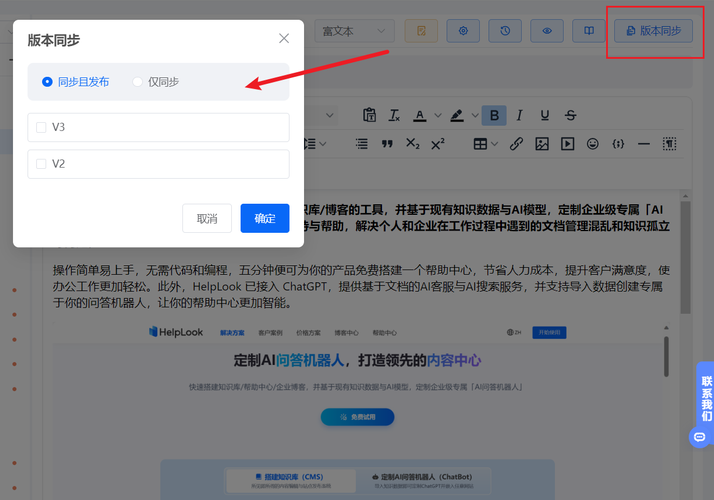The width and height of the screenshot is (714, 500).
Task: Insert a hyperlink with link icon
Action: 516,144
